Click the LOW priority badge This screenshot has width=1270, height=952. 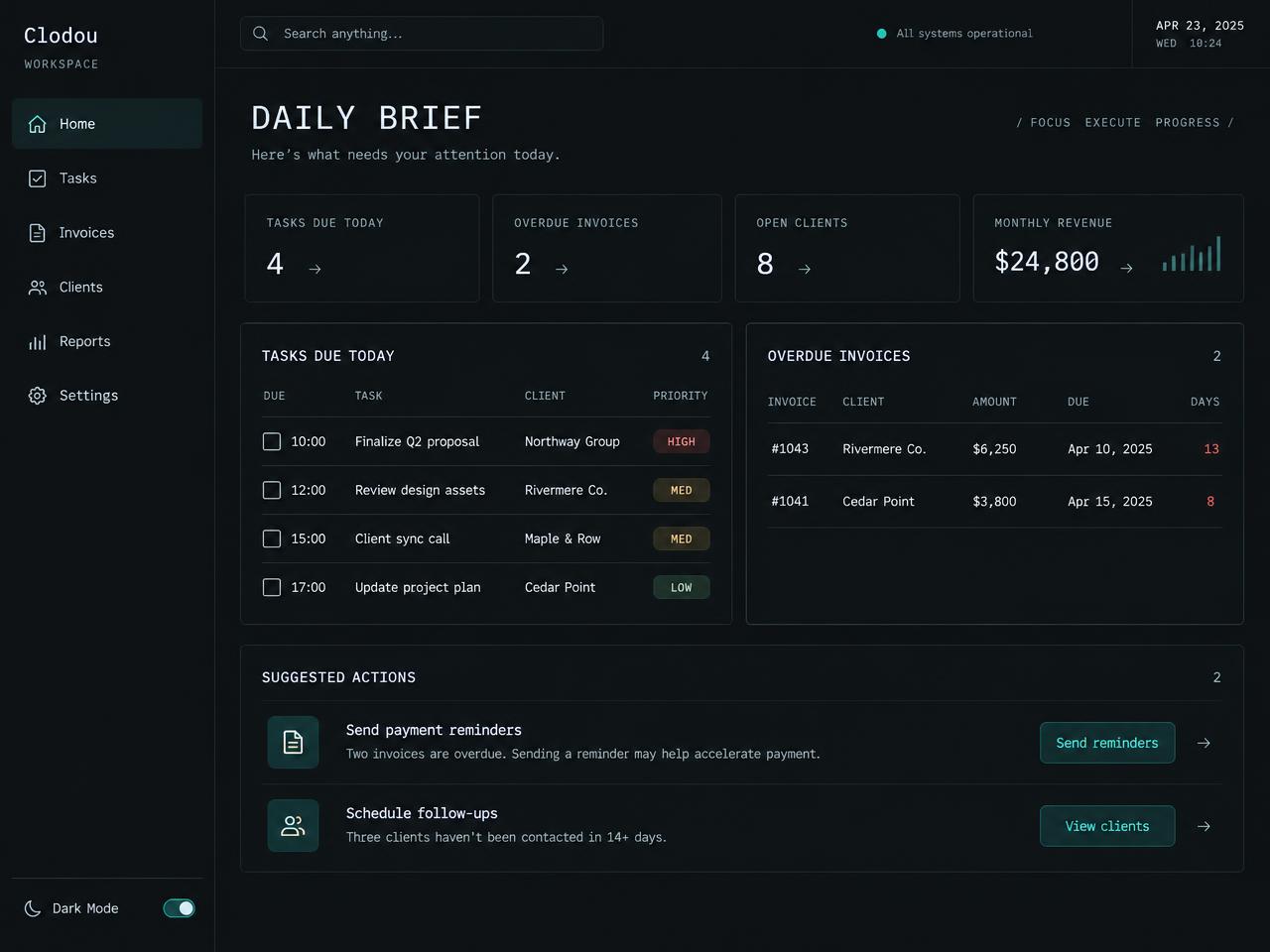[x=682, y=587]
